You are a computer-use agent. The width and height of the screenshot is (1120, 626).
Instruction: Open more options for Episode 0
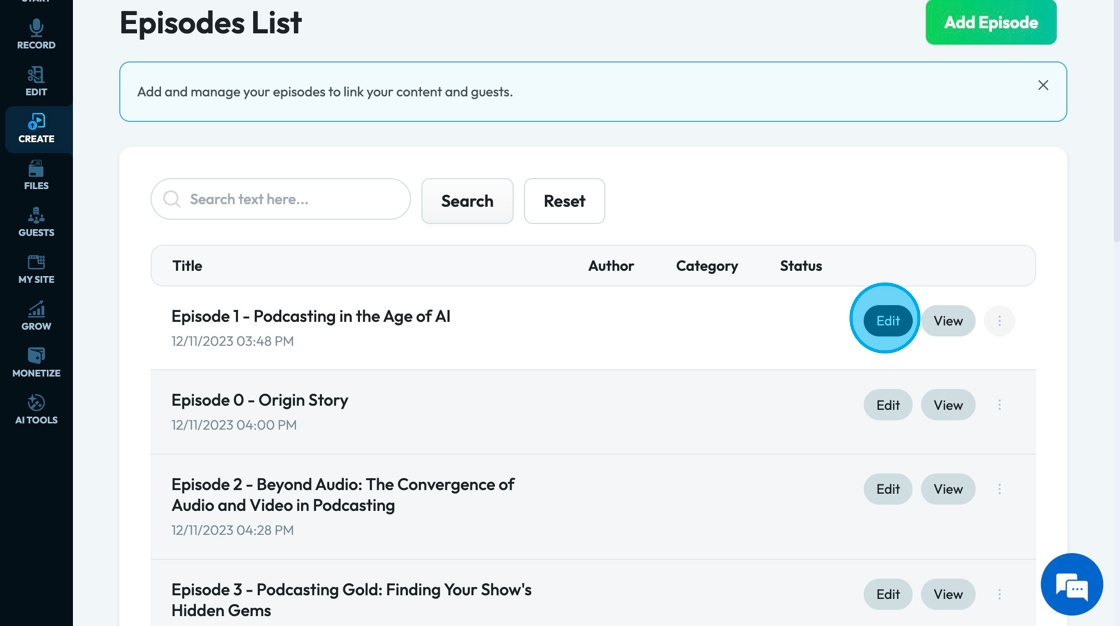[x=999, y=405]
